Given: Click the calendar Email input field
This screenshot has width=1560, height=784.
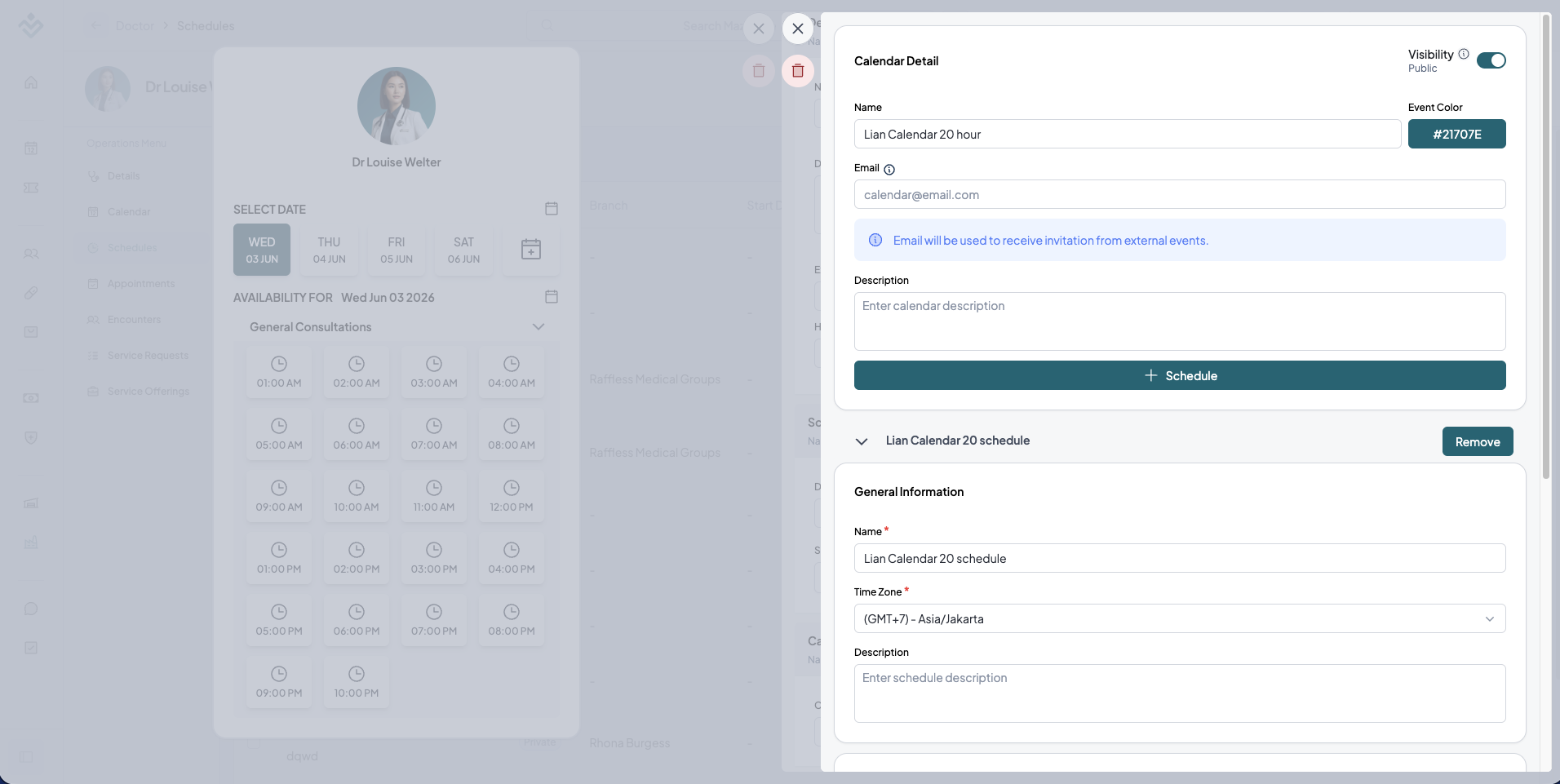Looking at the screenshot, I should (1180, 194).
